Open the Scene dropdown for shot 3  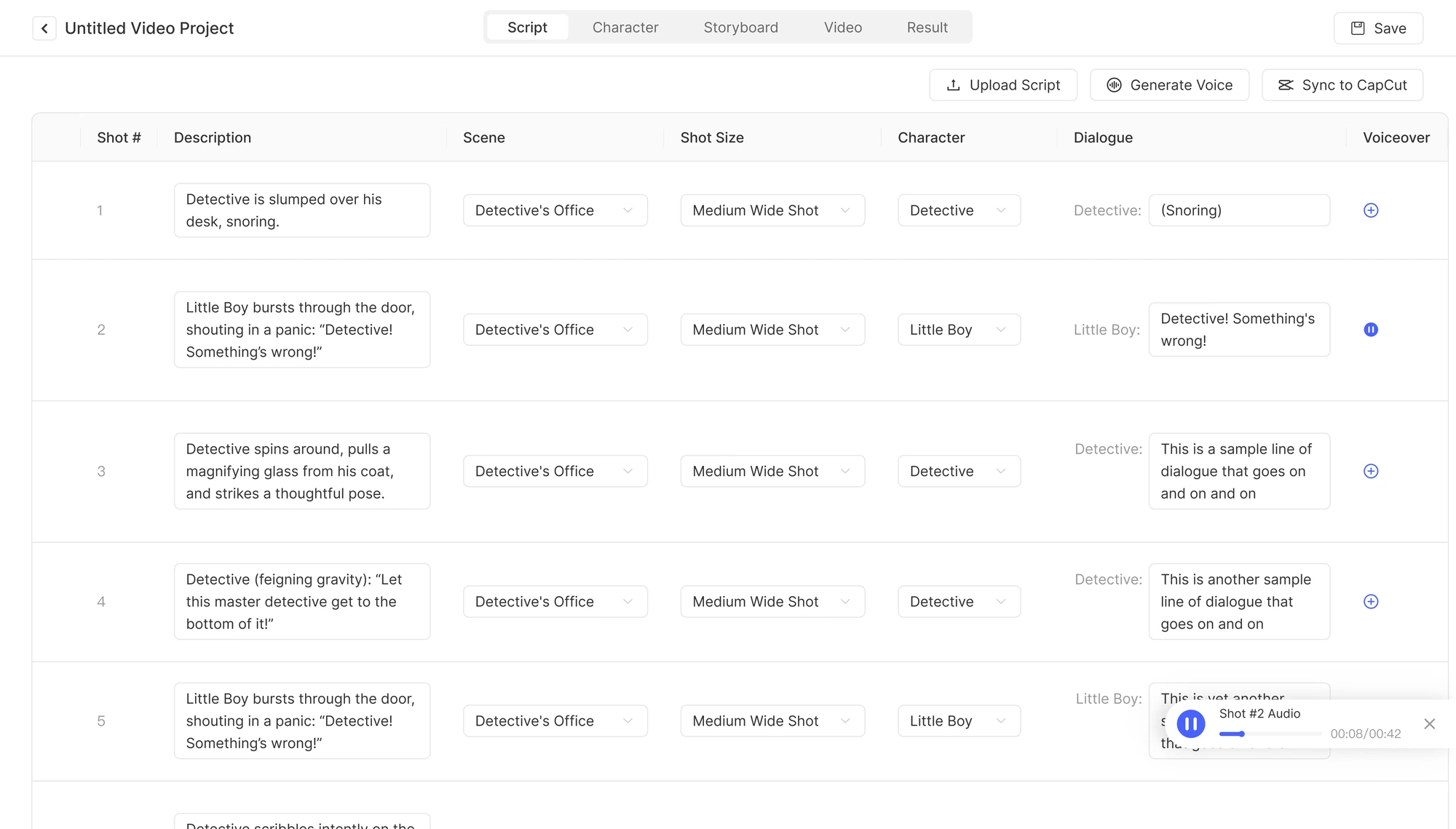click(555, 471)
